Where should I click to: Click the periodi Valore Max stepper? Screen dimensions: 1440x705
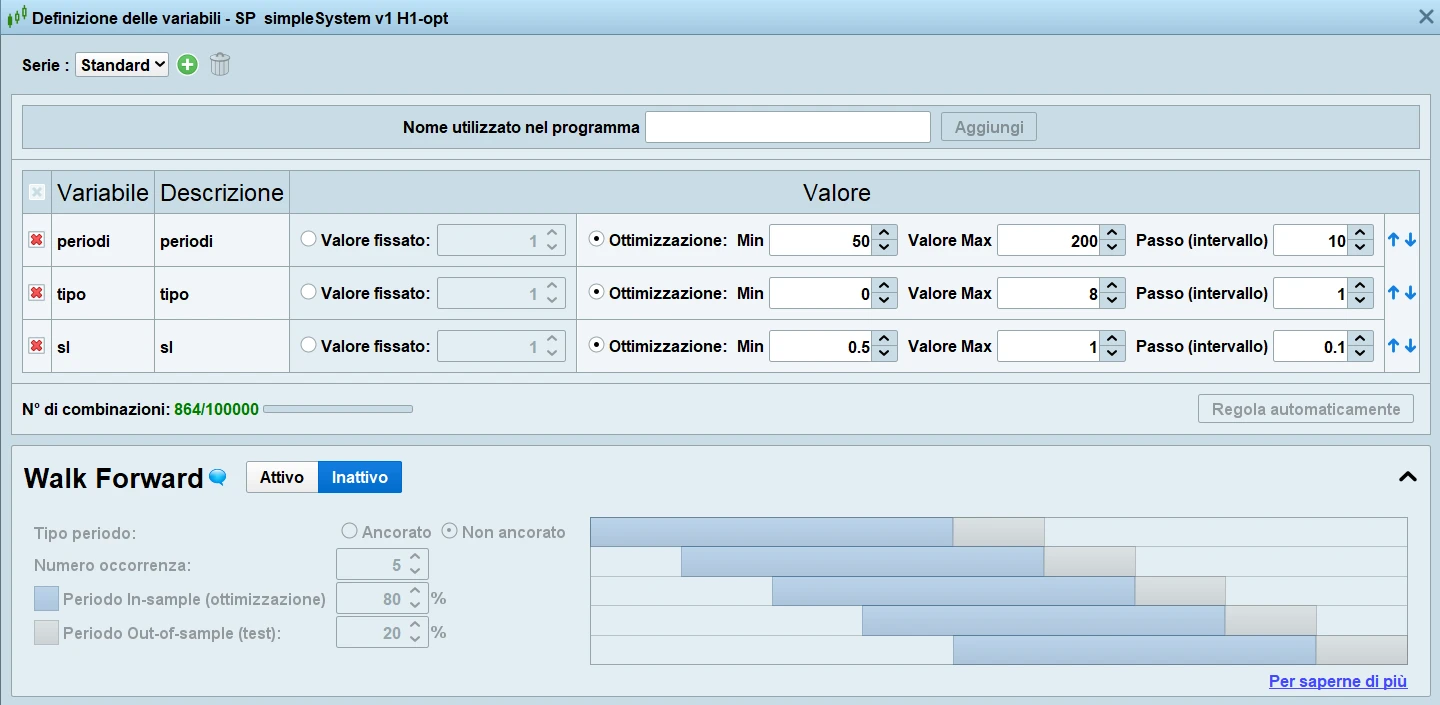(x=1112, y=240)
